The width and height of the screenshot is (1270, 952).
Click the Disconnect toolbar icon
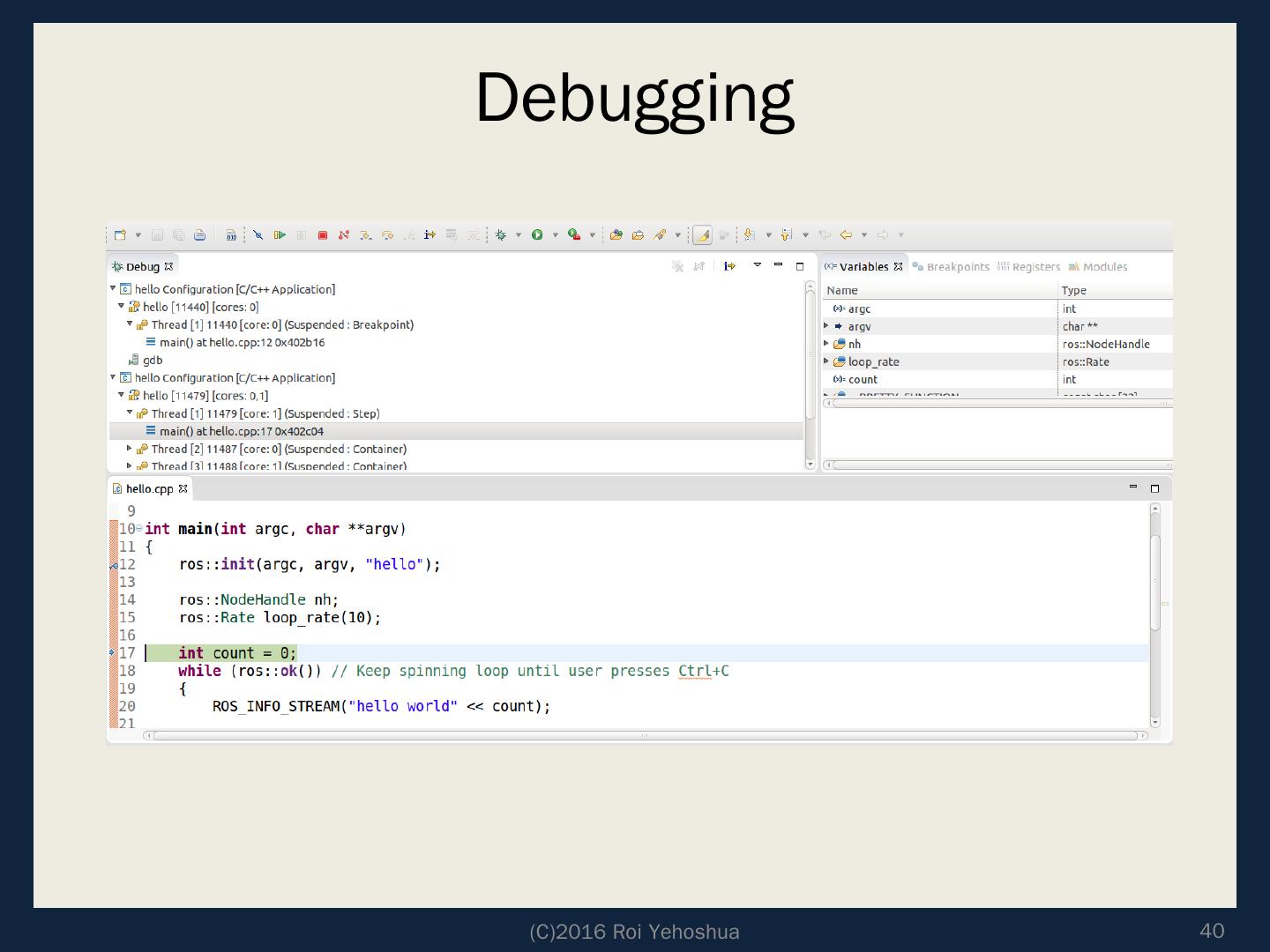[x=344, y=235]
